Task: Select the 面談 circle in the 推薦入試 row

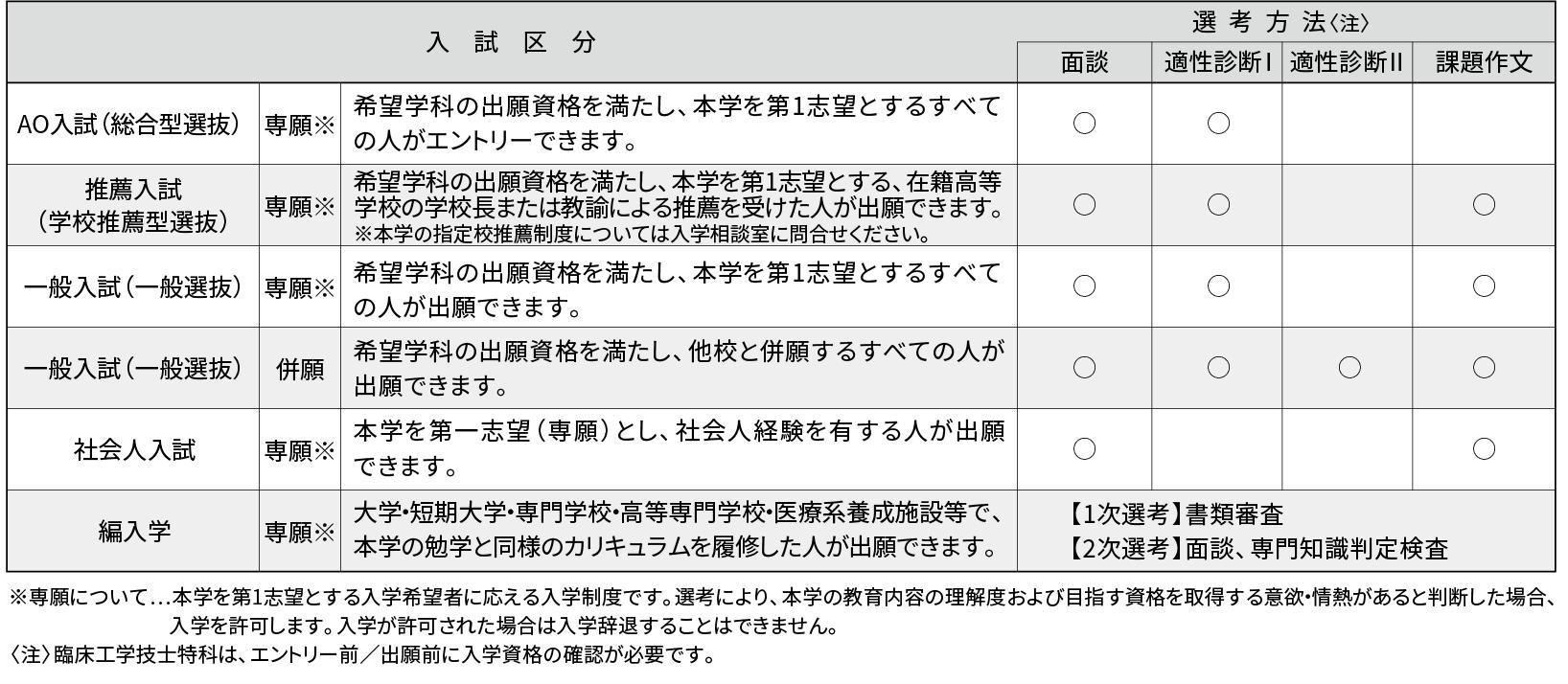Action: (x=1084, y=204)
